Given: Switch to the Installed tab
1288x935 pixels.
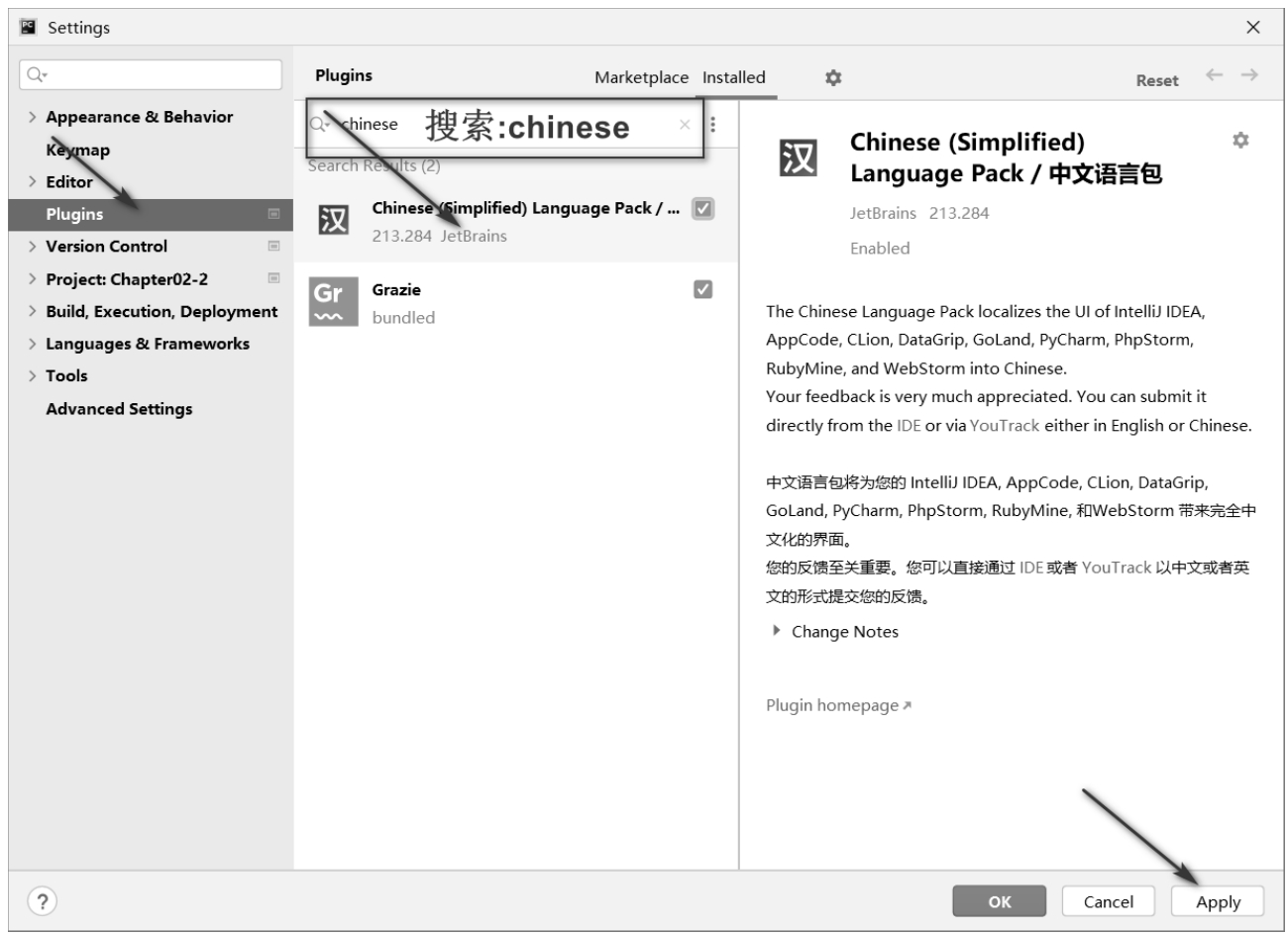Looking at the screenshot, I should pyautogui.click(x=733, y=77).
